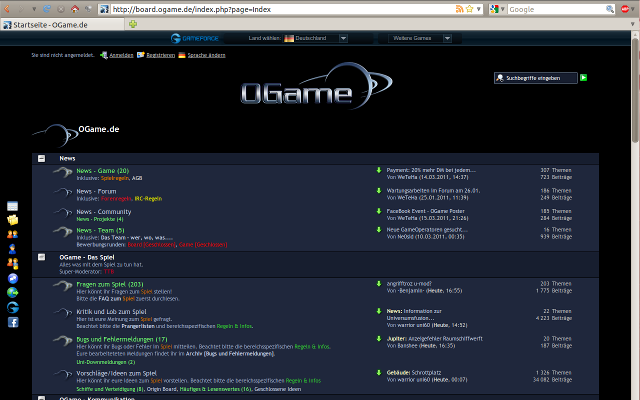This screenshot has height=400, width=640.
Task: Click the sidebar members (two people) icon
Action: click(13, 234)
